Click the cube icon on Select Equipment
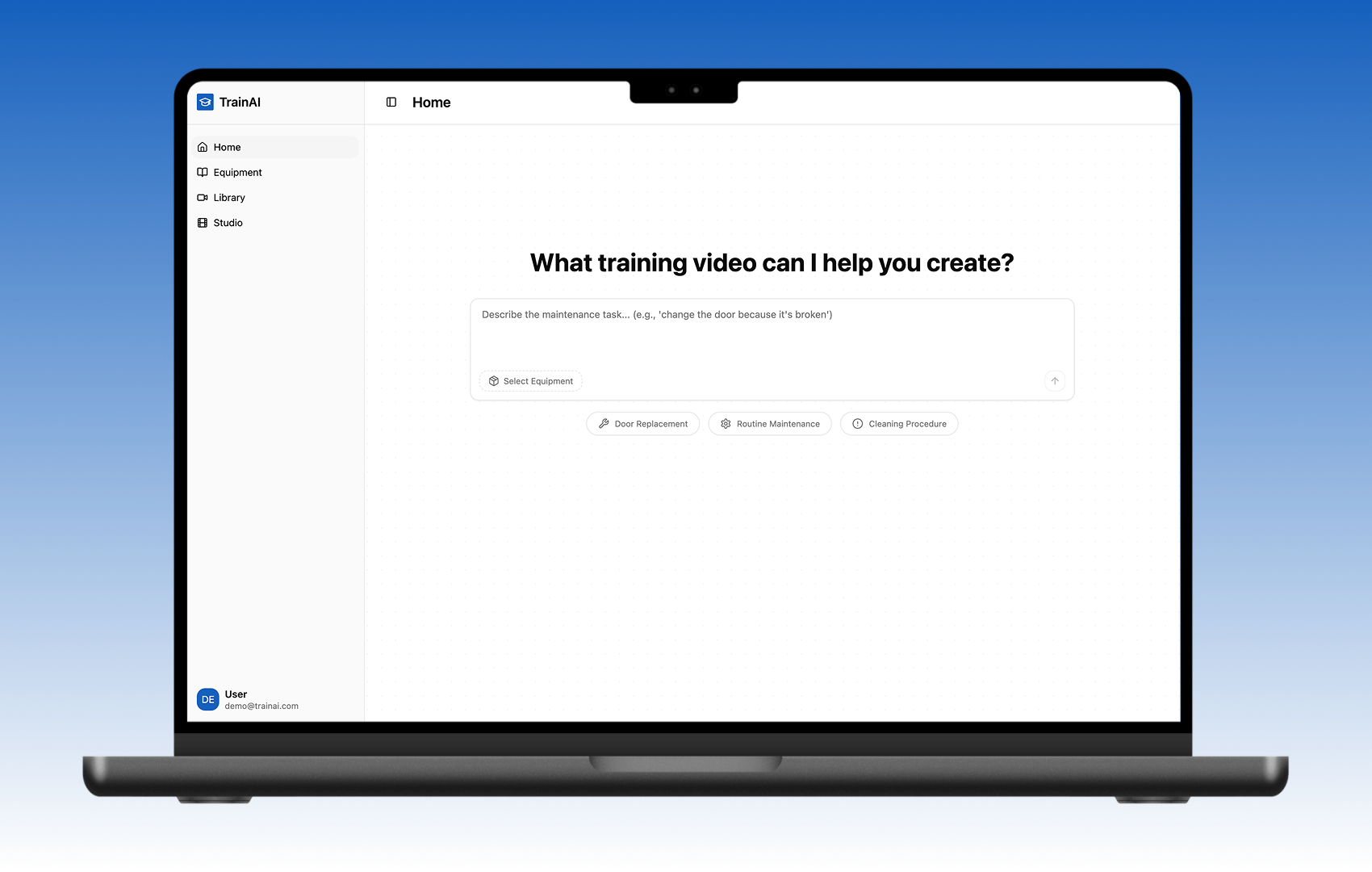 pyautogui.click(x=493, y=380)
